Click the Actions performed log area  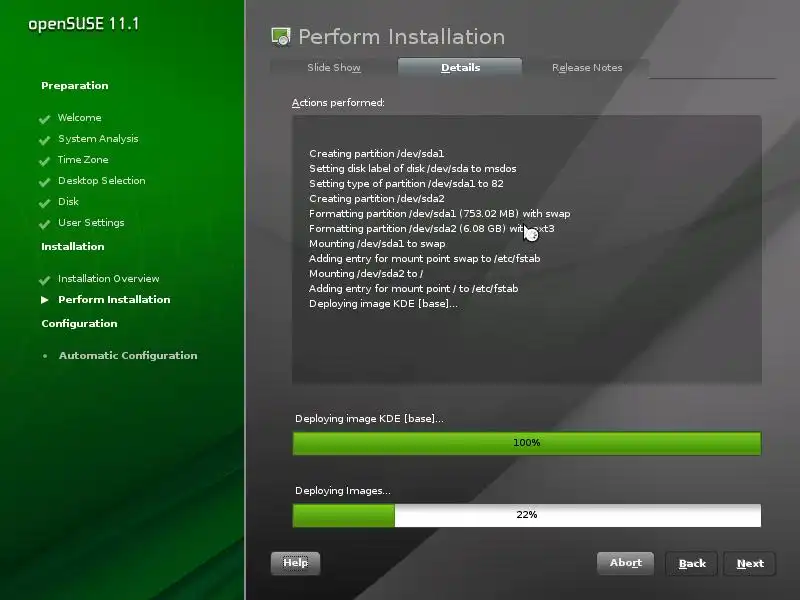(x=527, y=249)
